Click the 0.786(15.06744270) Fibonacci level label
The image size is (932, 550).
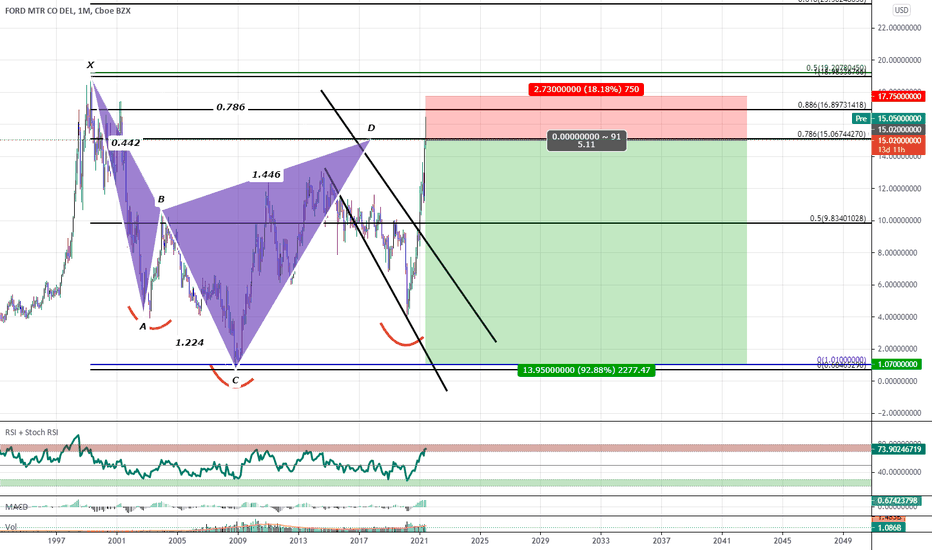[x=832, y=134]
